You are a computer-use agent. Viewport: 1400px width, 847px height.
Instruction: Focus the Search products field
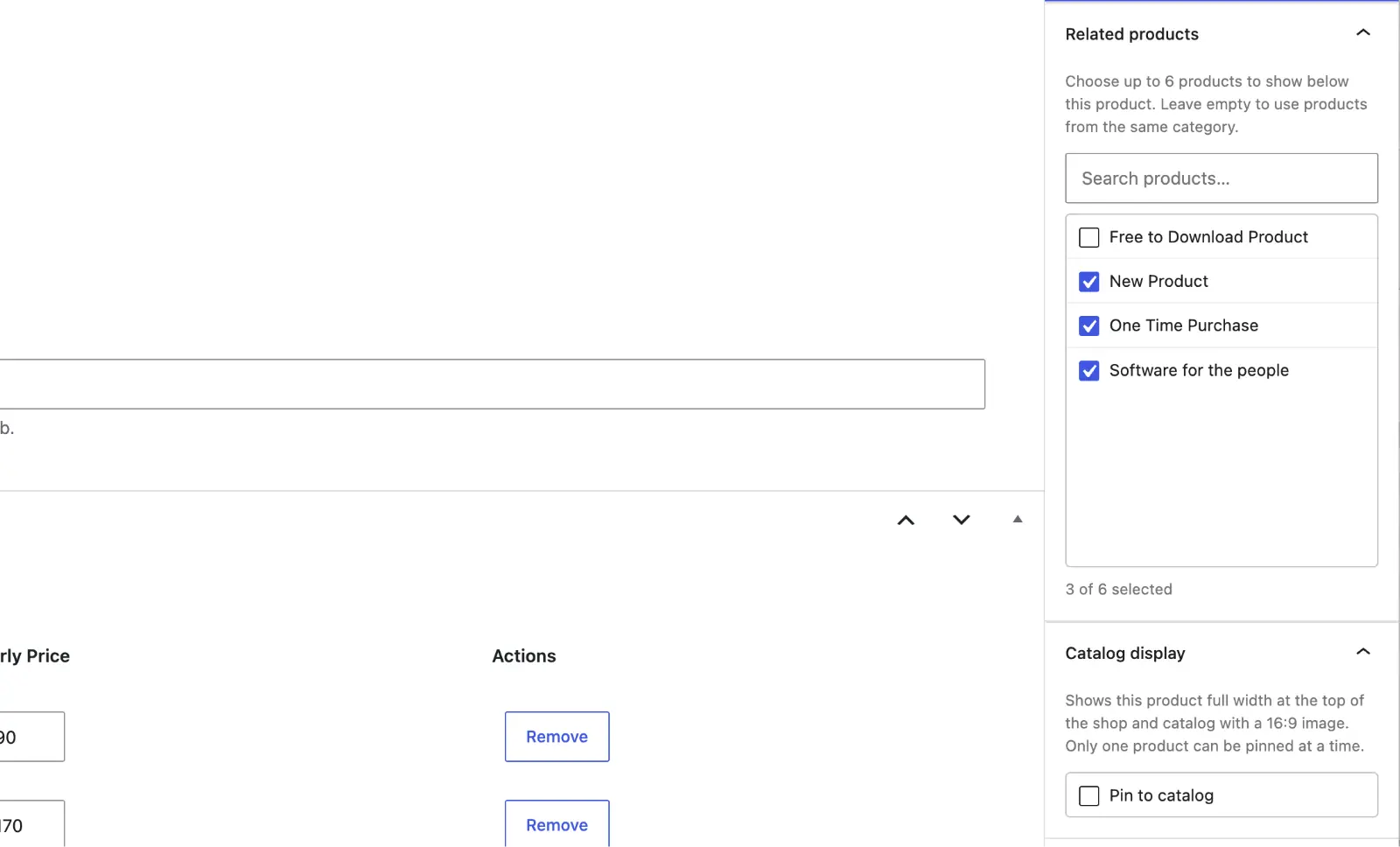1221,178
